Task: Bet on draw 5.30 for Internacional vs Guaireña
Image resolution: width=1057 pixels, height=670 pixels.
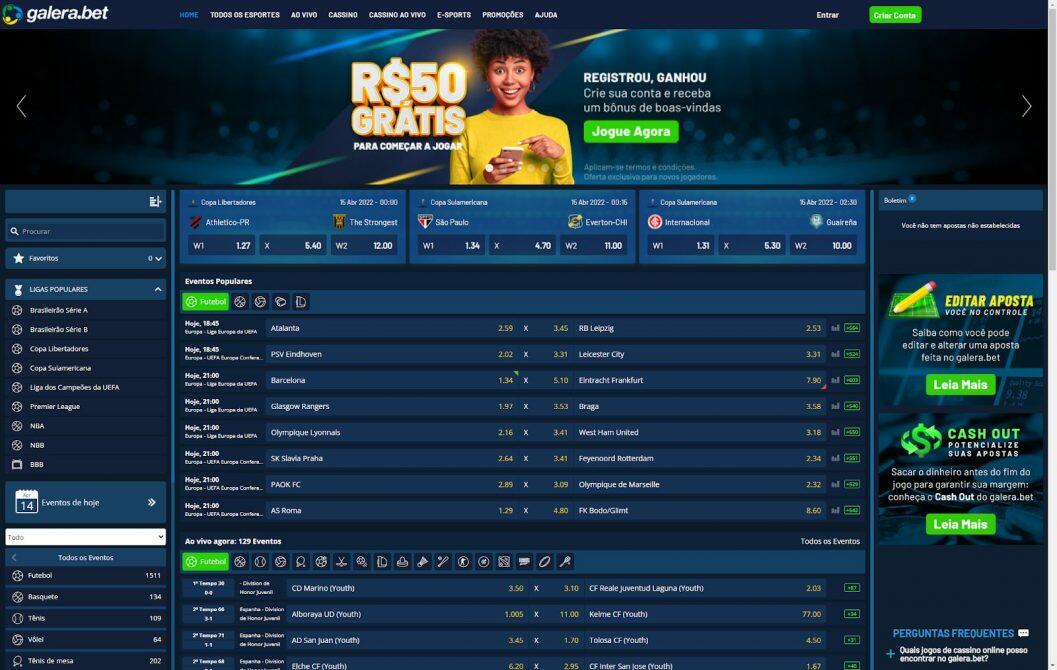Action: 752,246
